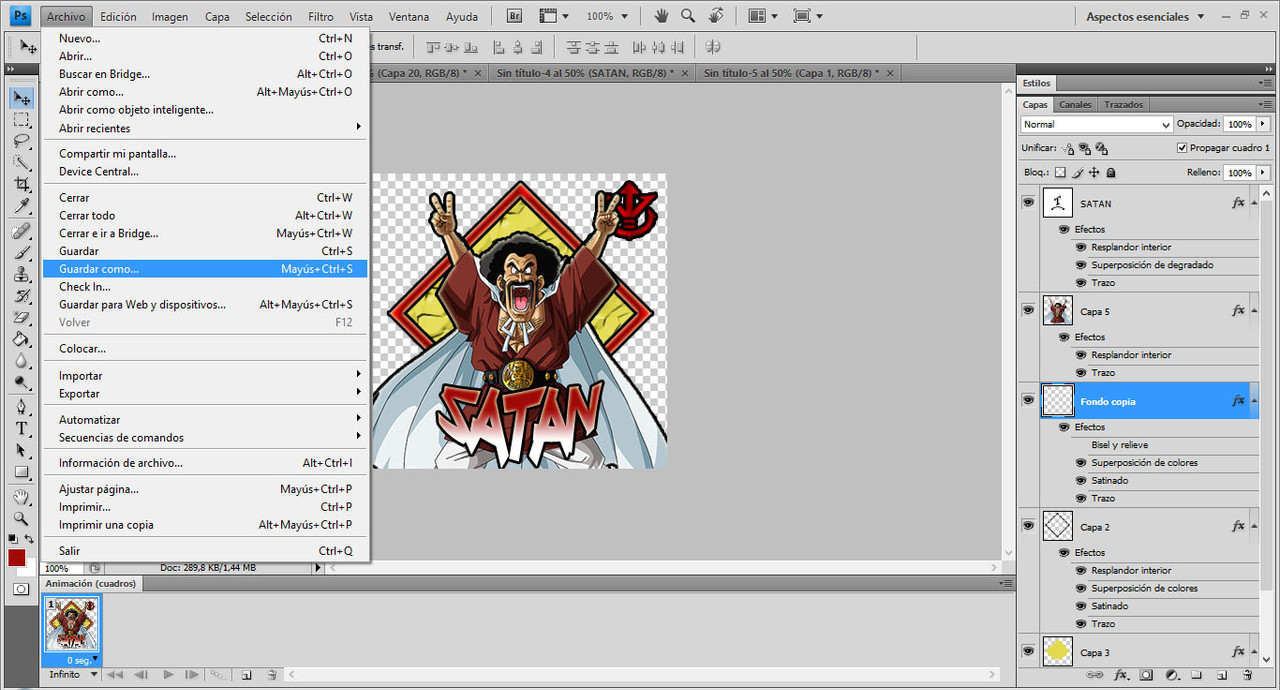Select the Crop tool
Viewport: 1280px width, 690px height.
(21, 184)
